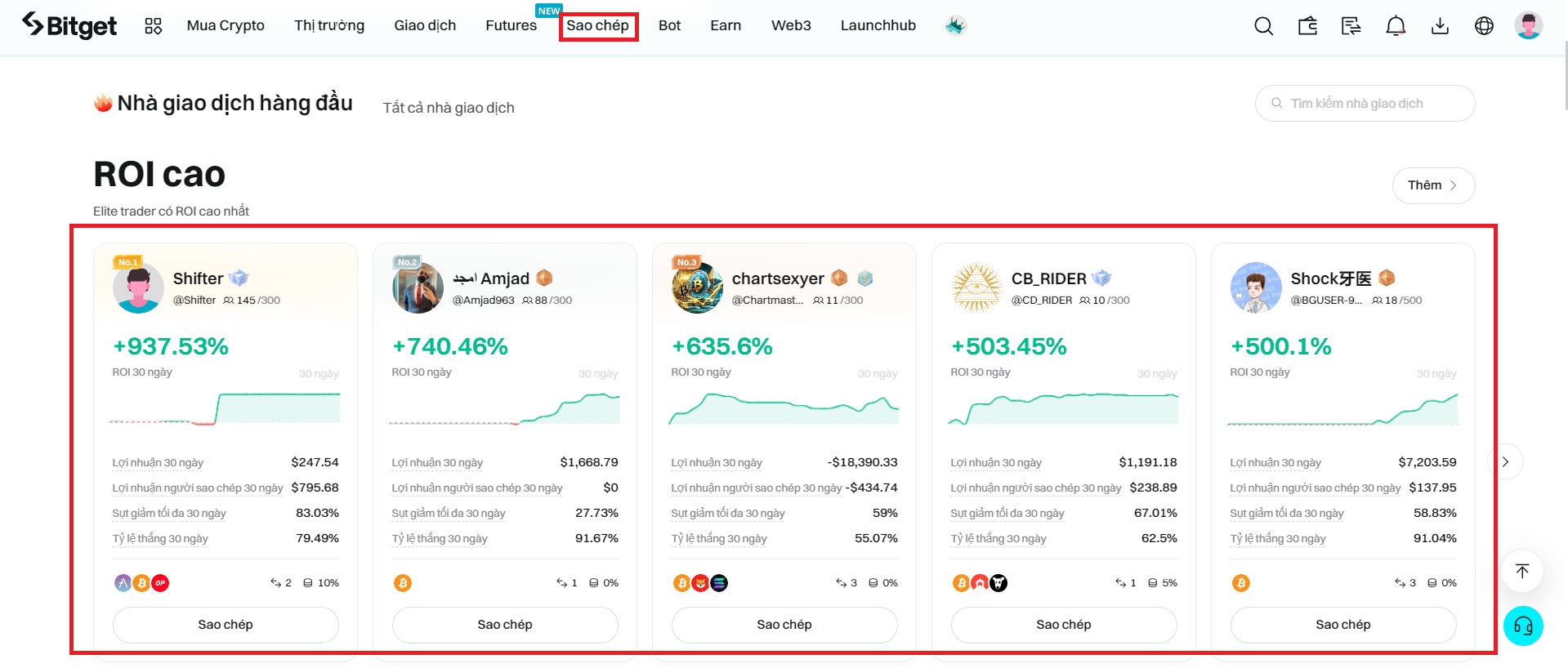The width and height of the screenshot is (1568, 668).
Task: Click the Thêm button for ROI cao
Action: pyautogui.click(x=1433, y=185)
